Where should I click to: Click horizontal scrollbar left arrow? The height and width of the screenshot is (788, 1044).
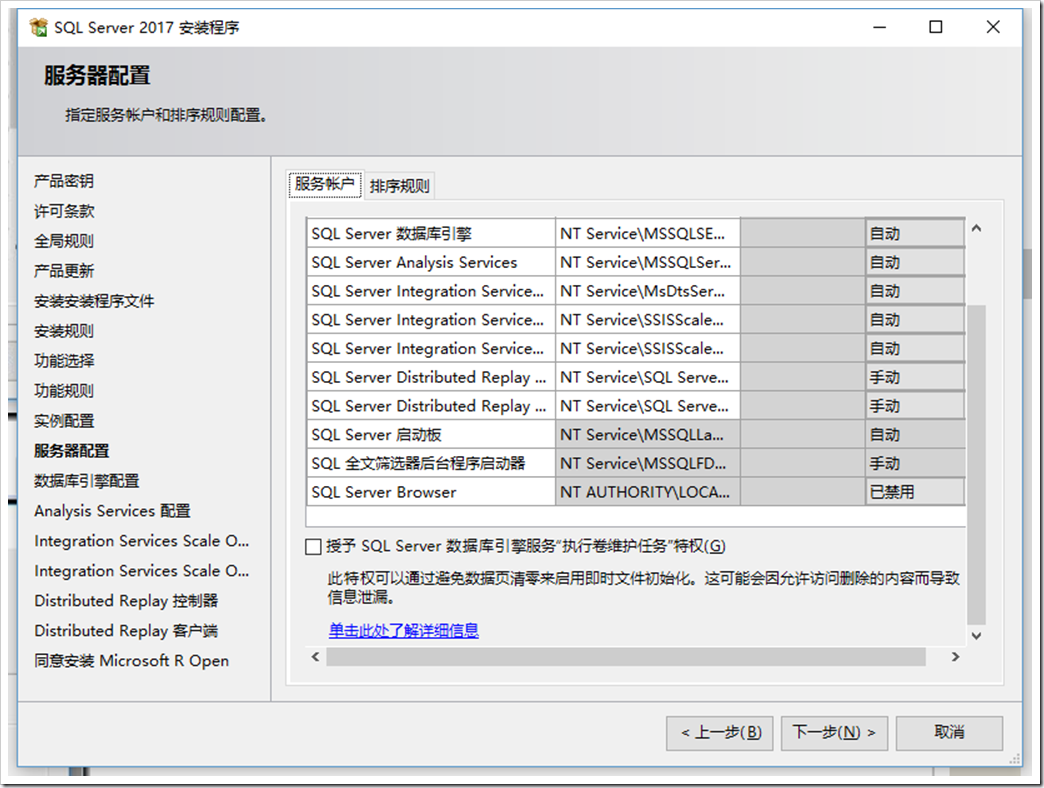click(x=316, y=657)
